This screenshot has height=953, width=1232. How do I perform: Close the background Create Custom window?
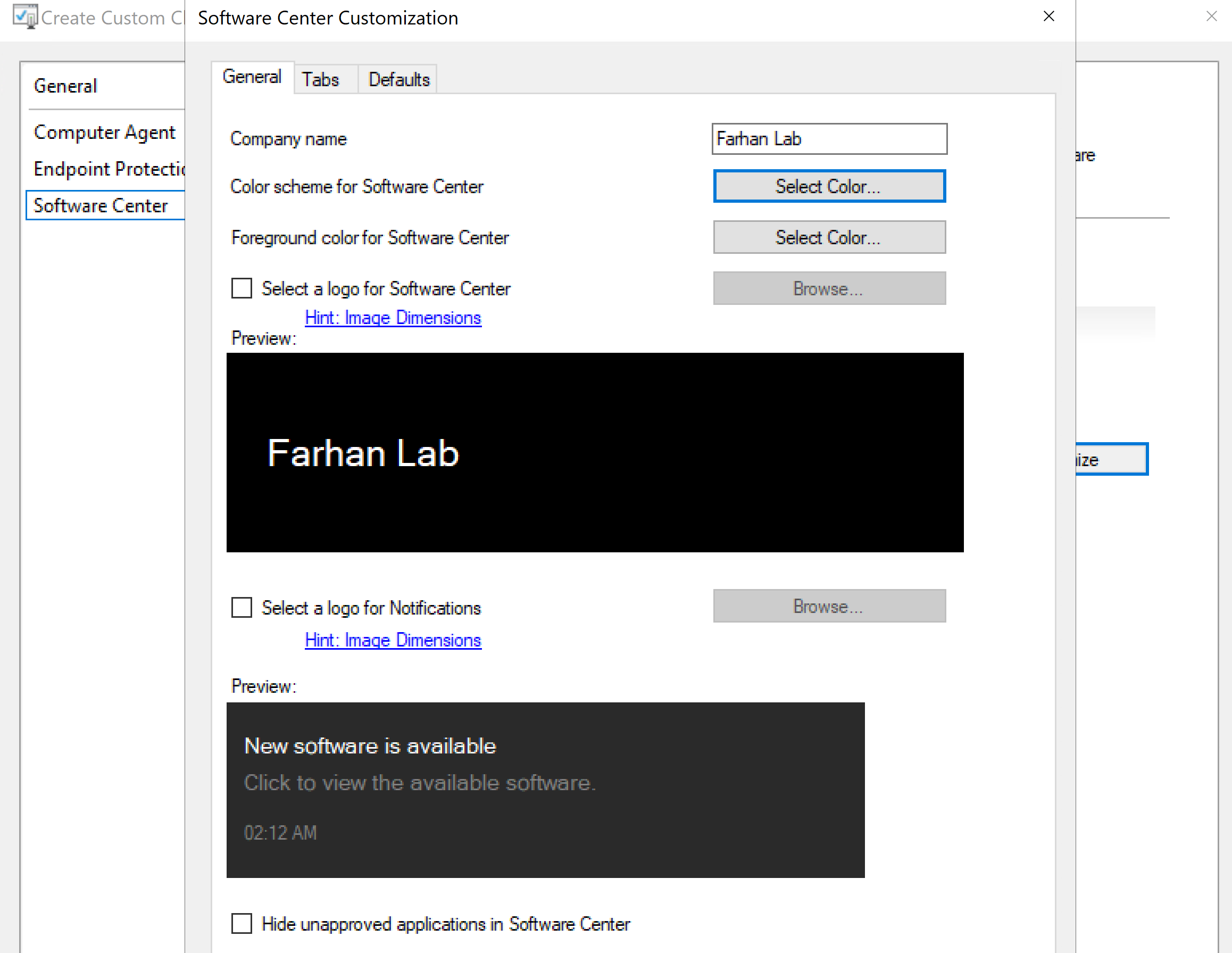(x=1211, y=16)
